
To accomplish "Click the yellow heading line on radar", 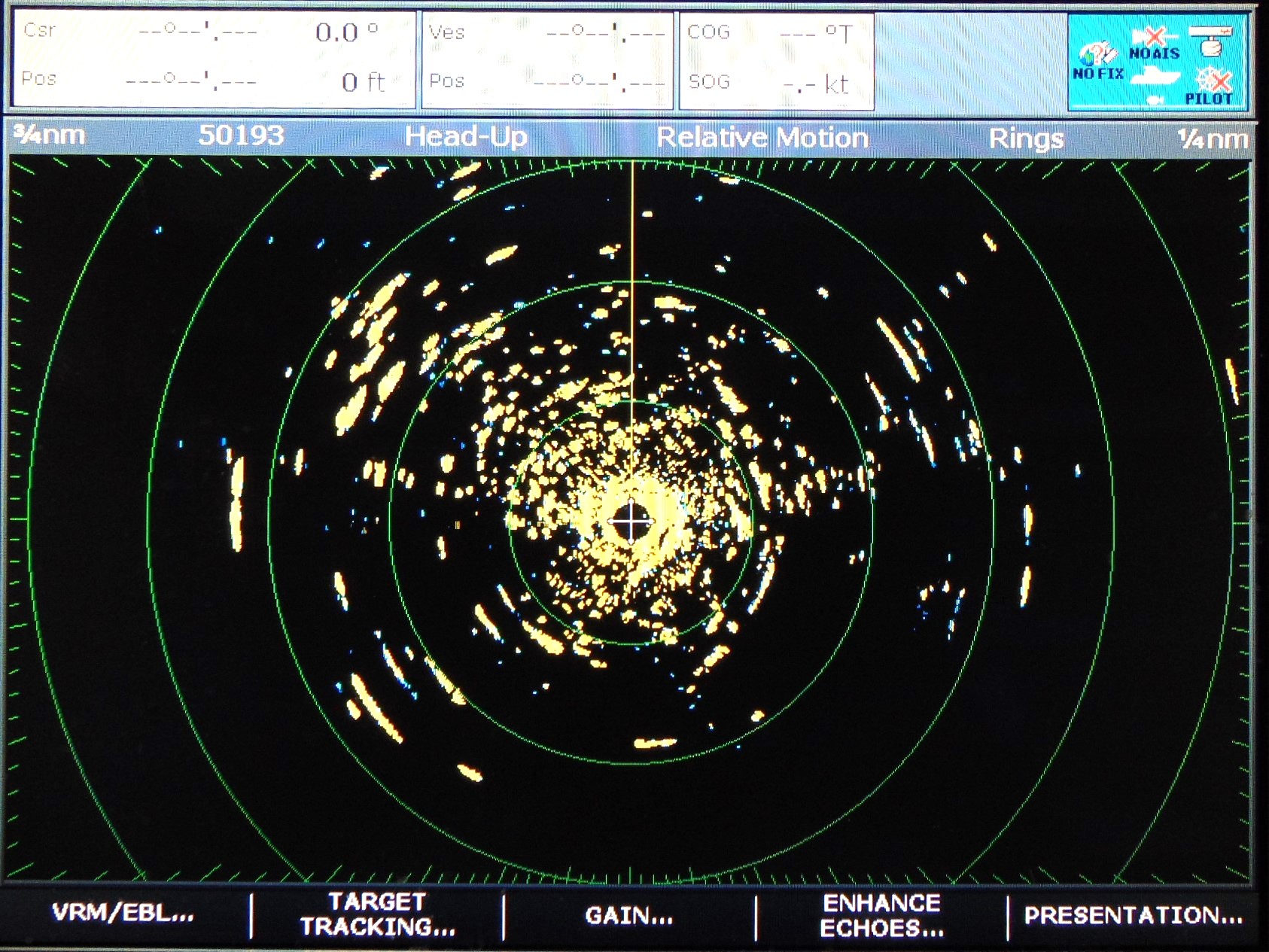I will point(632,301).
